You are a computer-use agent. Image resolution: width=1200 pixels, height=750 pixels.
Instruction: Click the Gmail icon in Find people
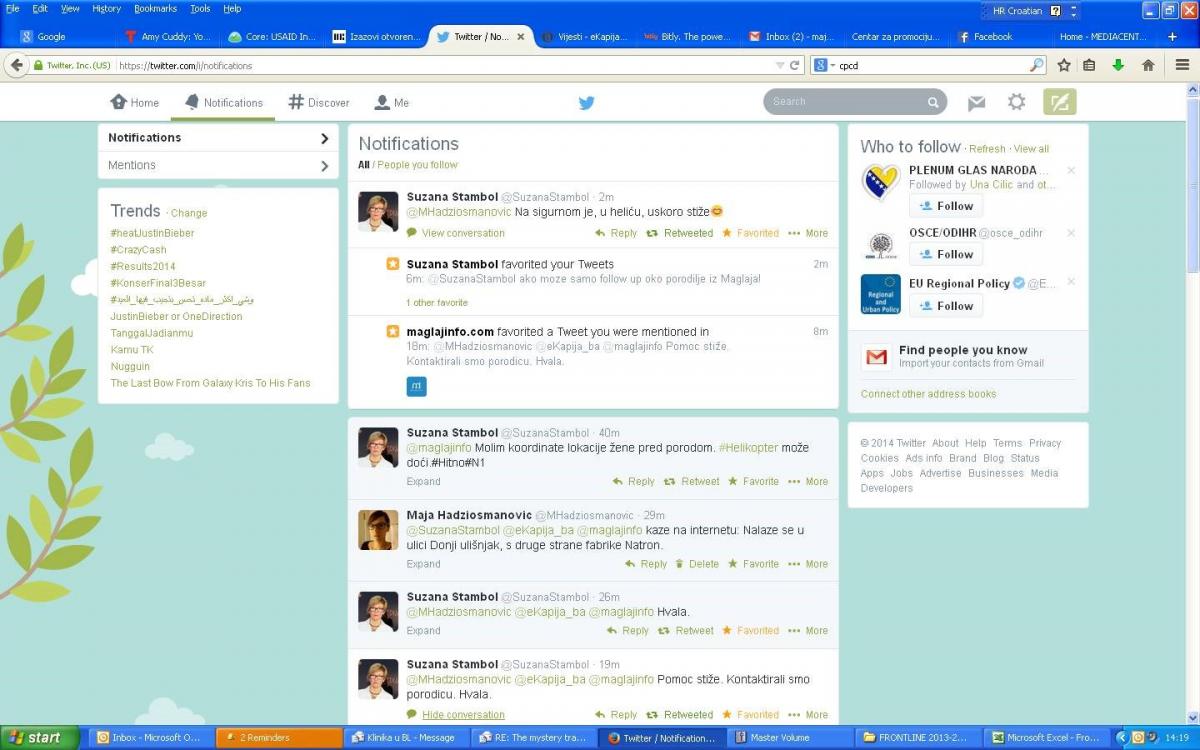coord(876,357)
